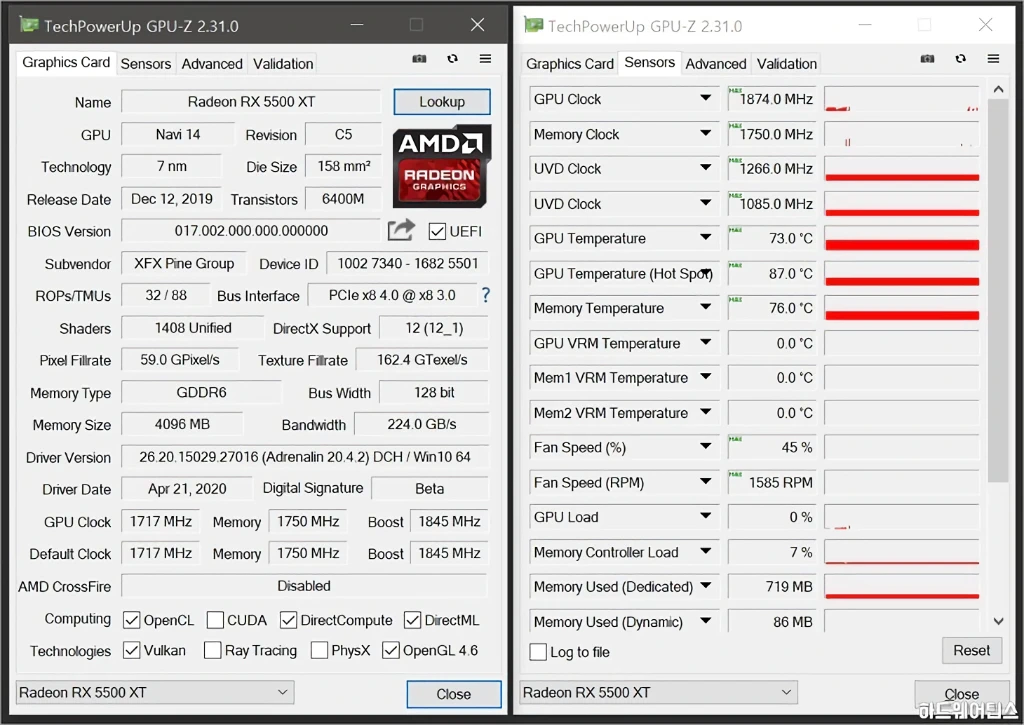Click refresh icon in Sensors window
1024x725 pixels.
point(960,59)
